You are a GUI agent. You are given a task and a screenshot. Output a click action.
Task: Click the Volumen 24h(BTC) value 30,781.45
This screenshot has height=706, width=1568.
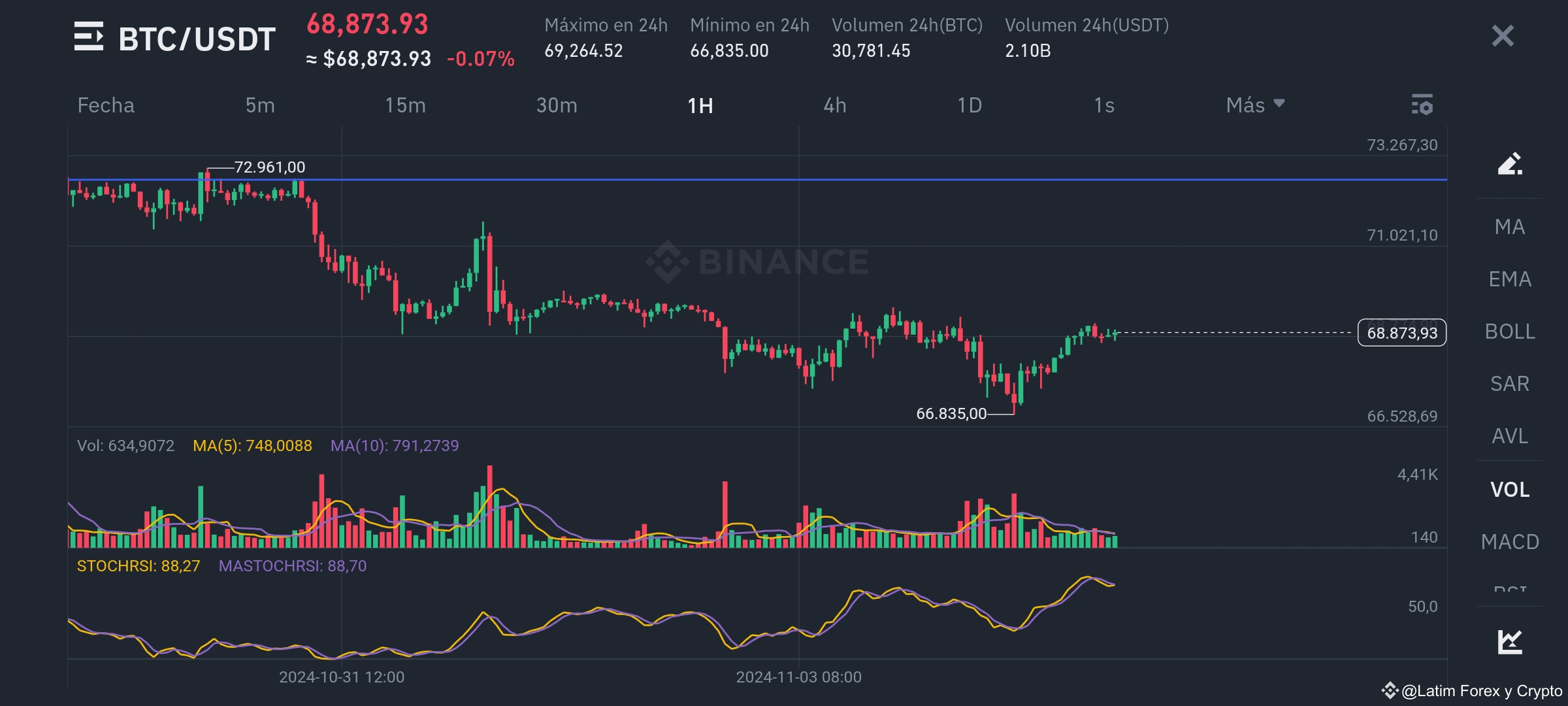coord(871,51)
